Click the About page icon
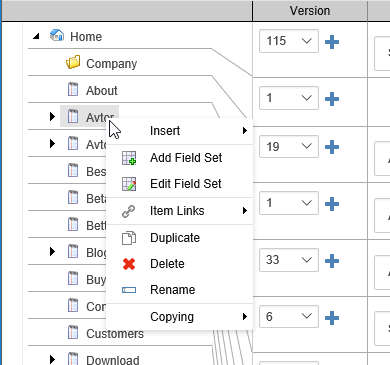The width and height of the screenshot is (390, 365). point(73,89)
